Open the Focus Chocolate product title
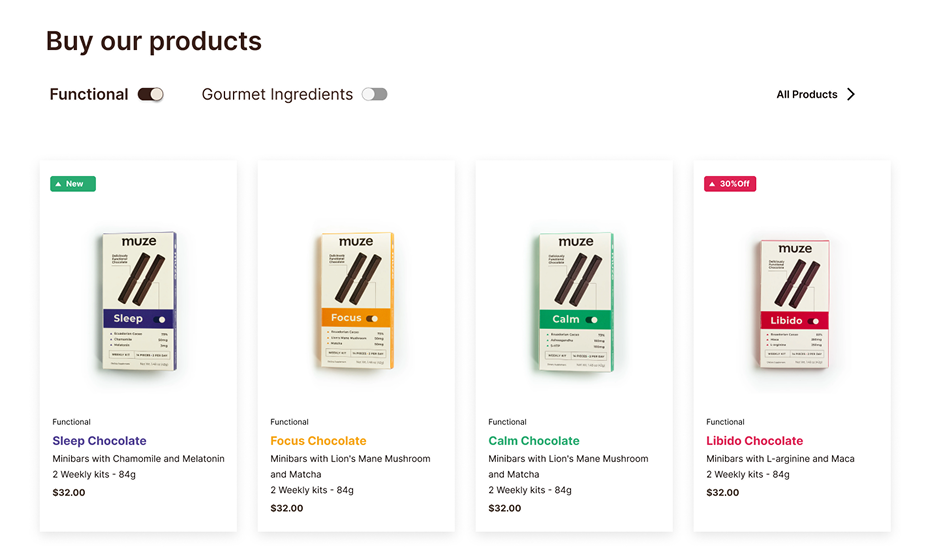Screen dimensions: 935x550 318,441
